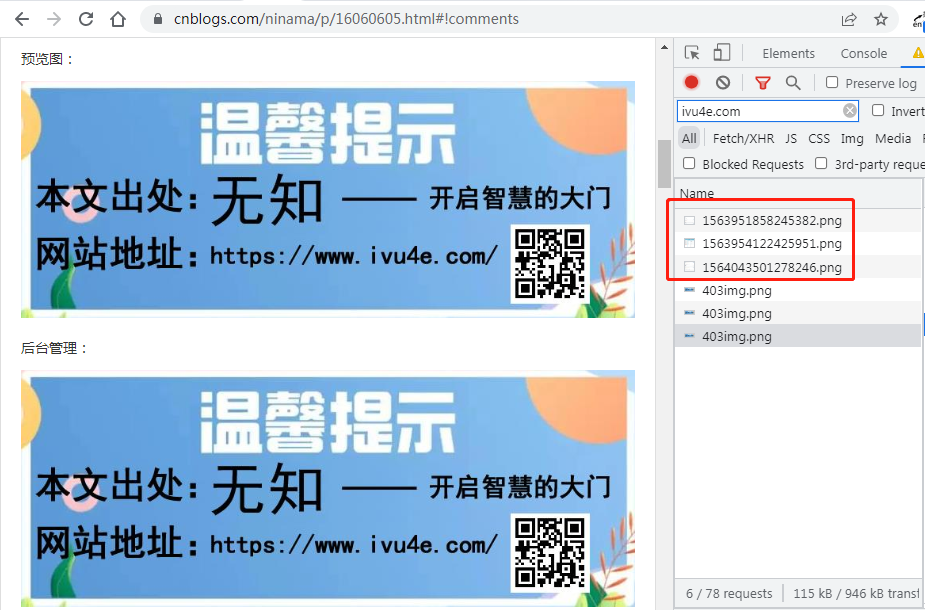
Task: Clear the ivu4e.com filter text
Action: pos(850,111)
